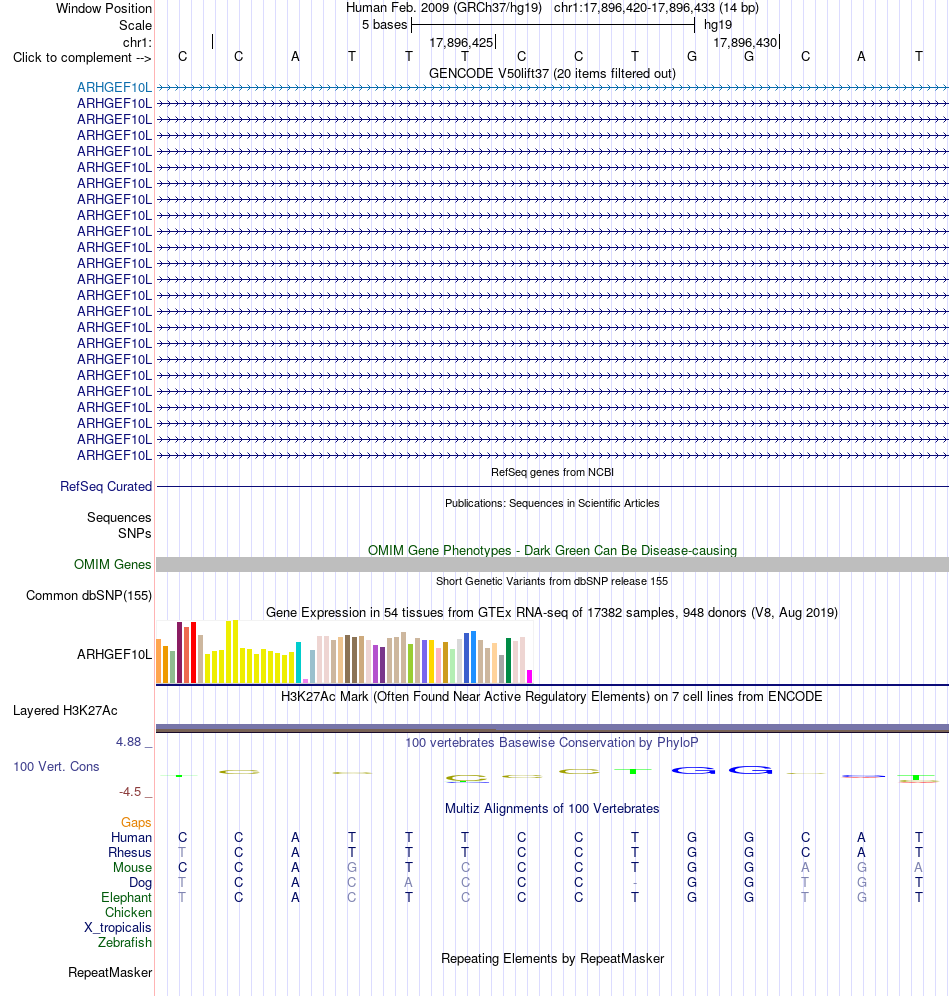This screenshot has height=996, width=950.
Task: Select the Elephant alignment row label
Action: pyautogui.click(x=126, y=898)
